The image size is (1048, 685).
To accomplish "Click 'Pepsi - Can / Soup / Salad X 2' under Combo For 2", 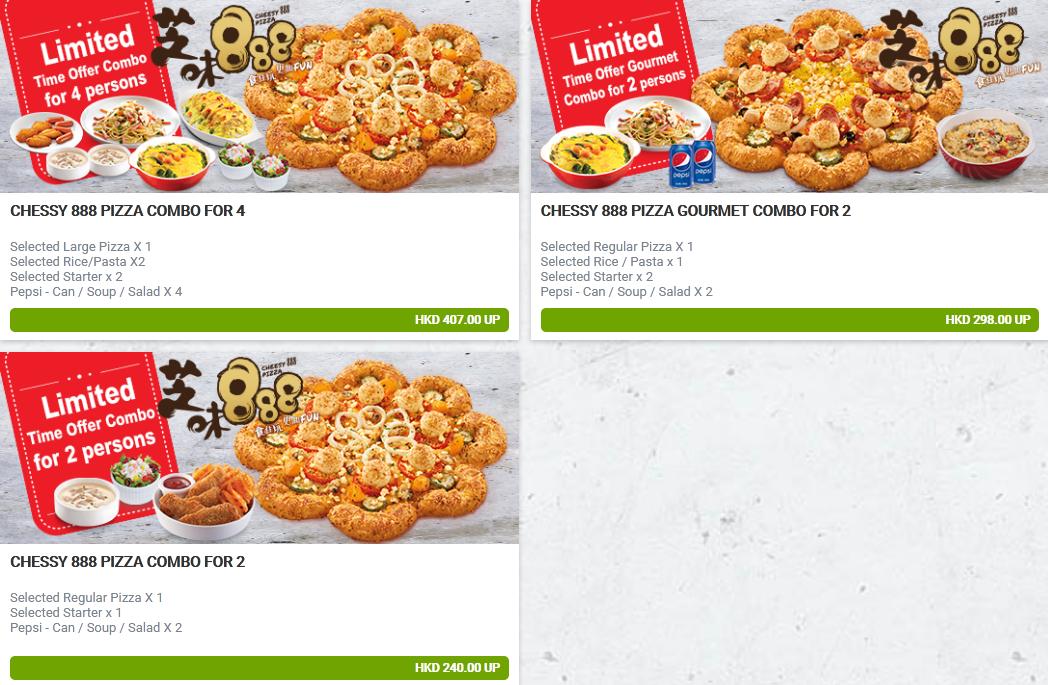I will tap(96, 628).
